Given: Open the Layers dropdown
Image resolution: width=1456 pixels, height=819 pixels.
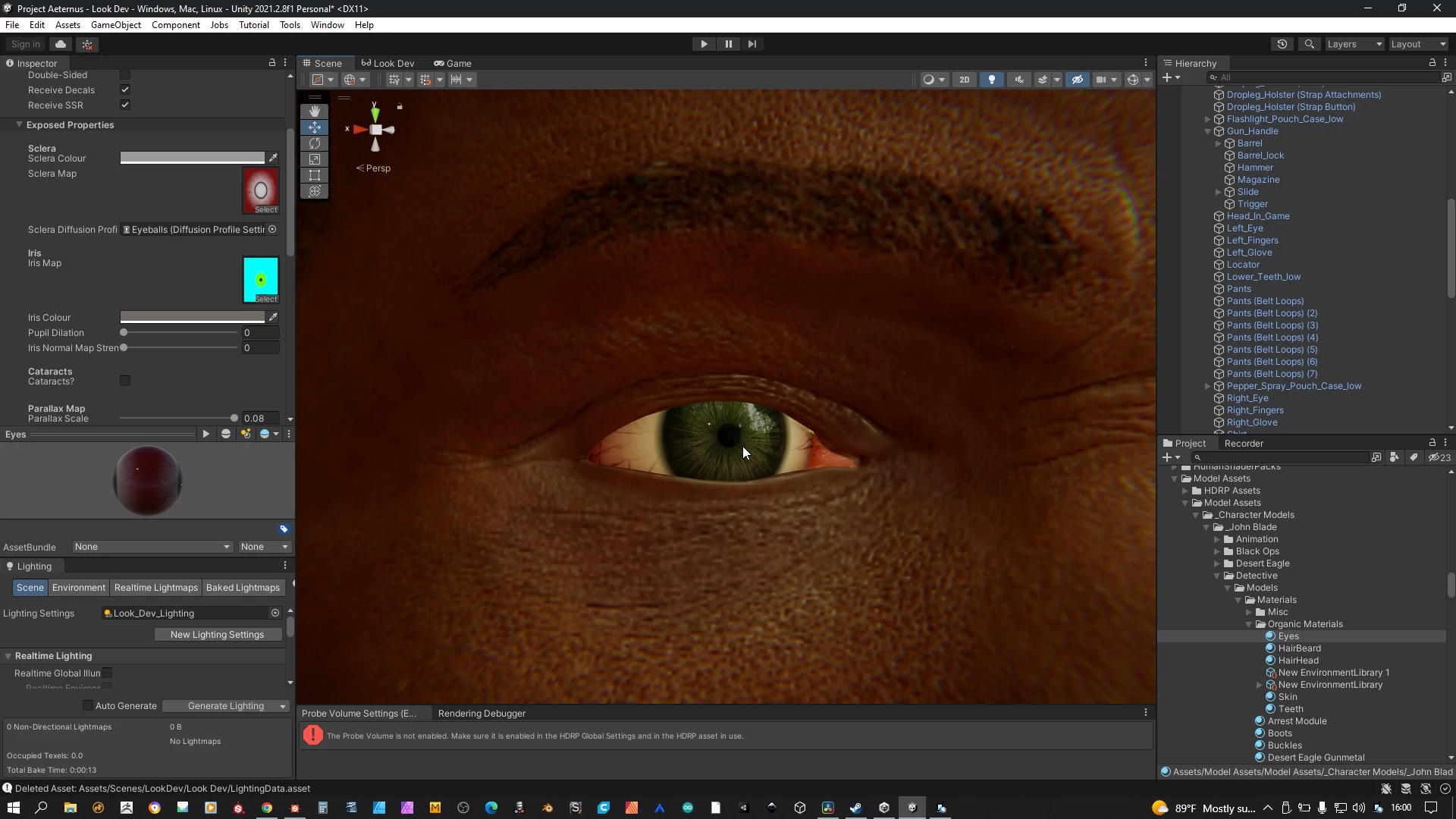Looking at the screenshot, I should pos(1354,44).
